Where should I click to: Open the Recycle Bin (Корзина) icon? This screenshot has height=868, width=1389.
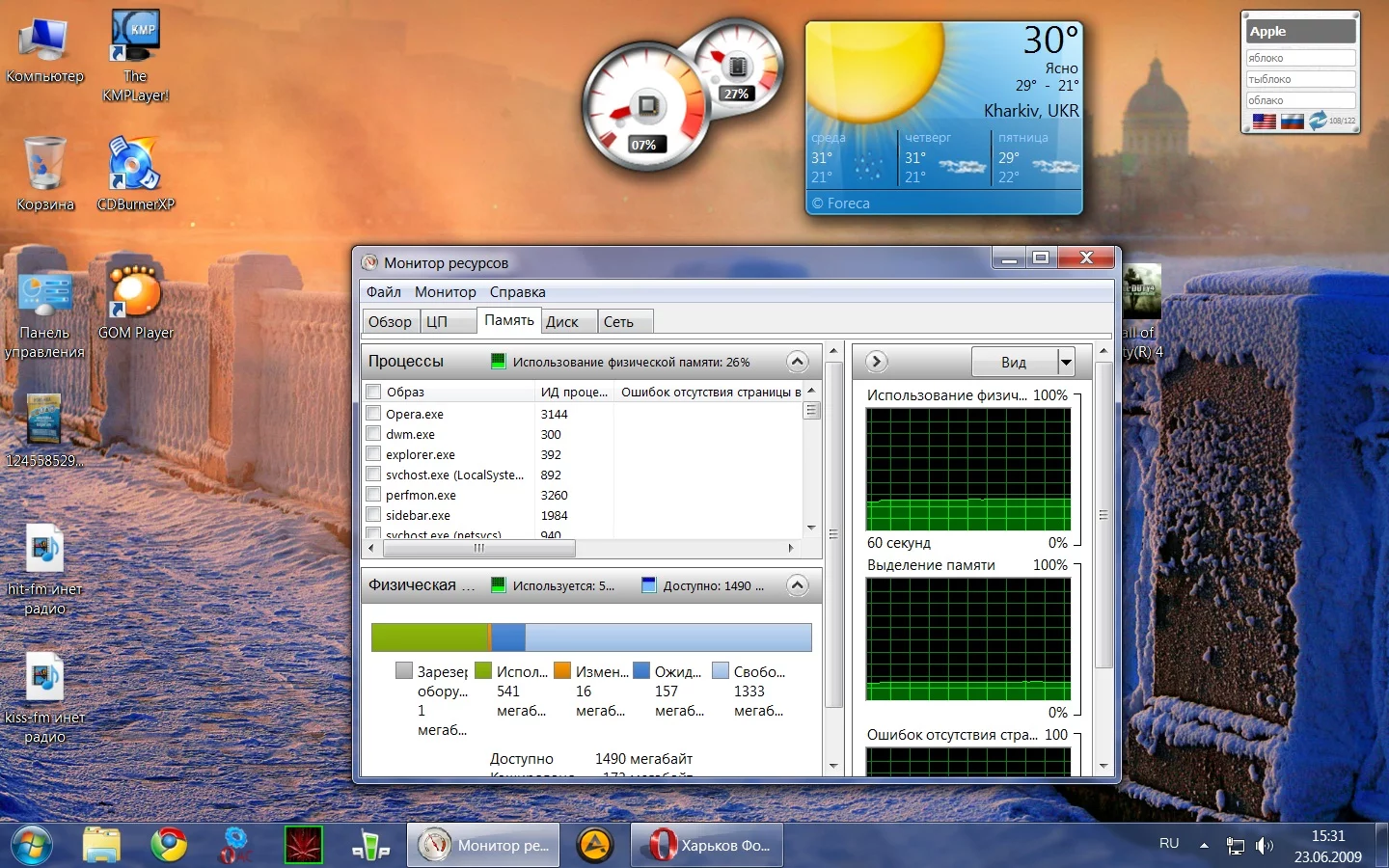click(44, 165)
